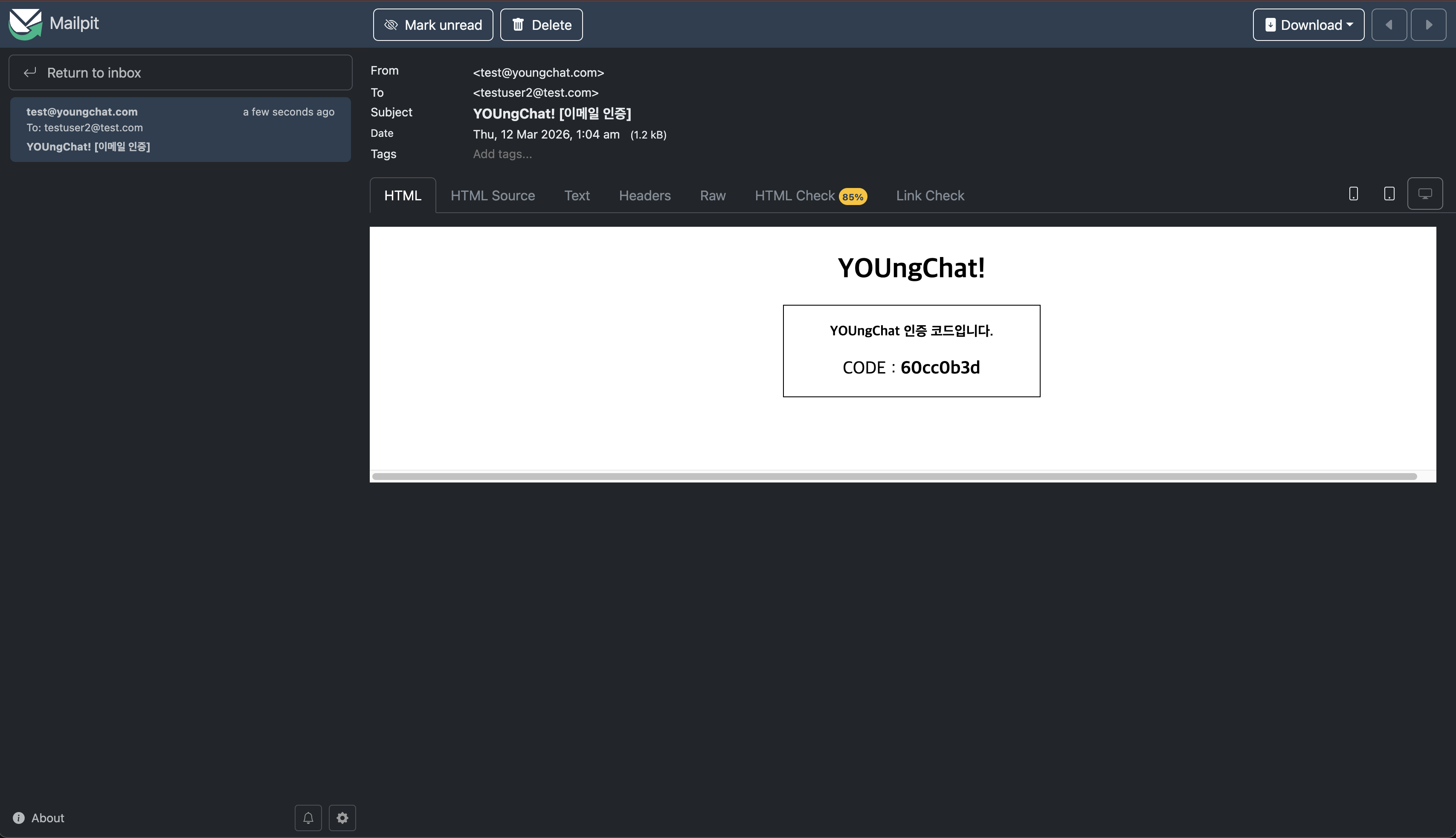Select desktop preview size
This screenshot has height=838, width=1456.
pos(1425,194)
